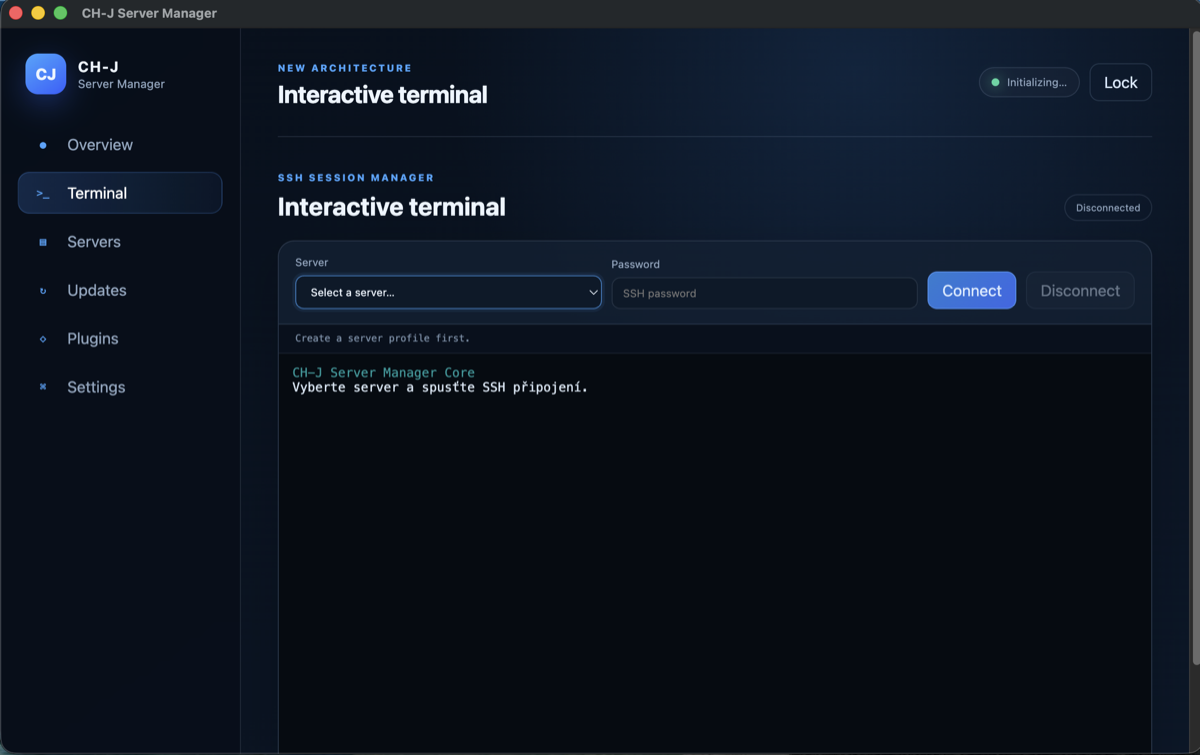Click 'Create a server profile first.' hint text
This screenshot has height=755, width=1200.
382,338
